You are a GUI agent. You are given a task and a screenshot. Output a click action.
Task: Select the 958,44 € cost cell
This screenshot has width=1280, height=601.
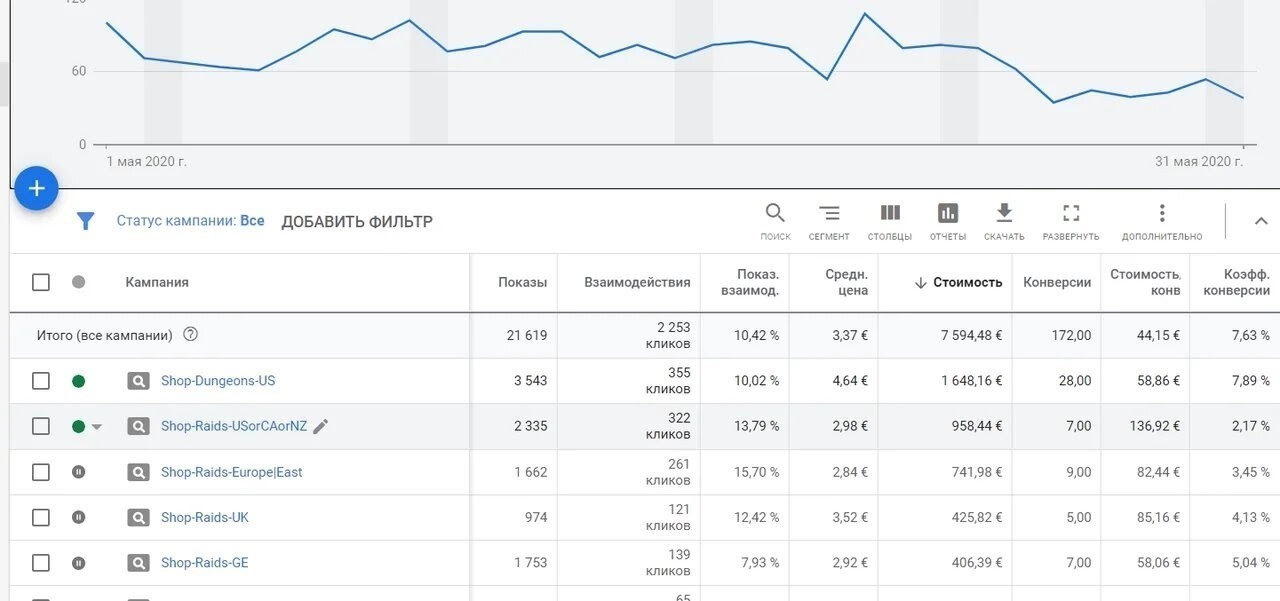point(977,426)
